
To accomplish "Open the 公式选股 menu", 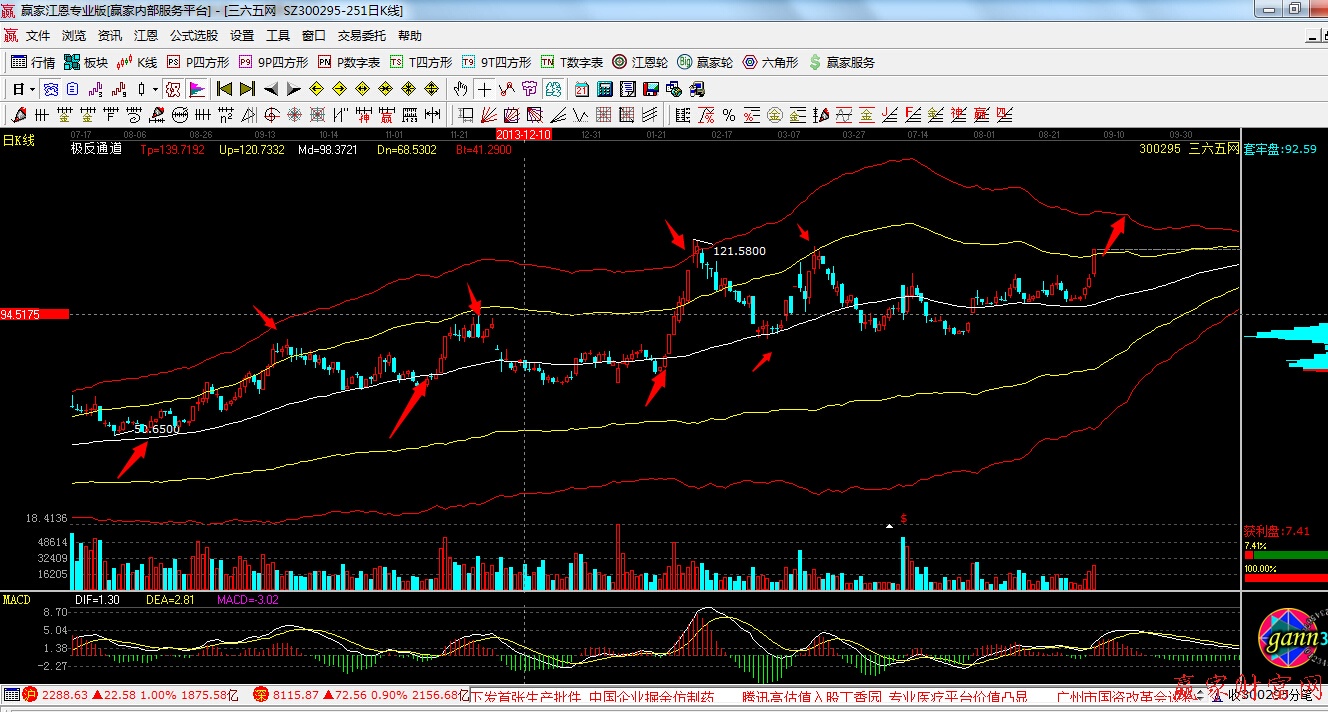I will 193,35.
